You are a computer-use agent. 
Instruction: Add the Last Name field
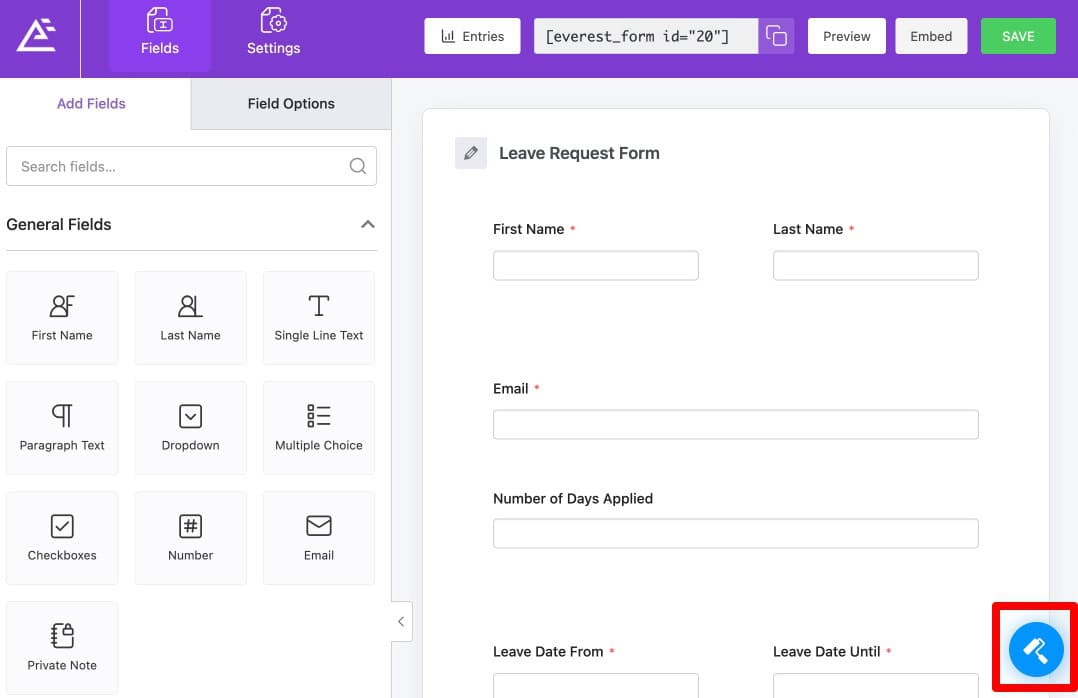coord(190,318)
